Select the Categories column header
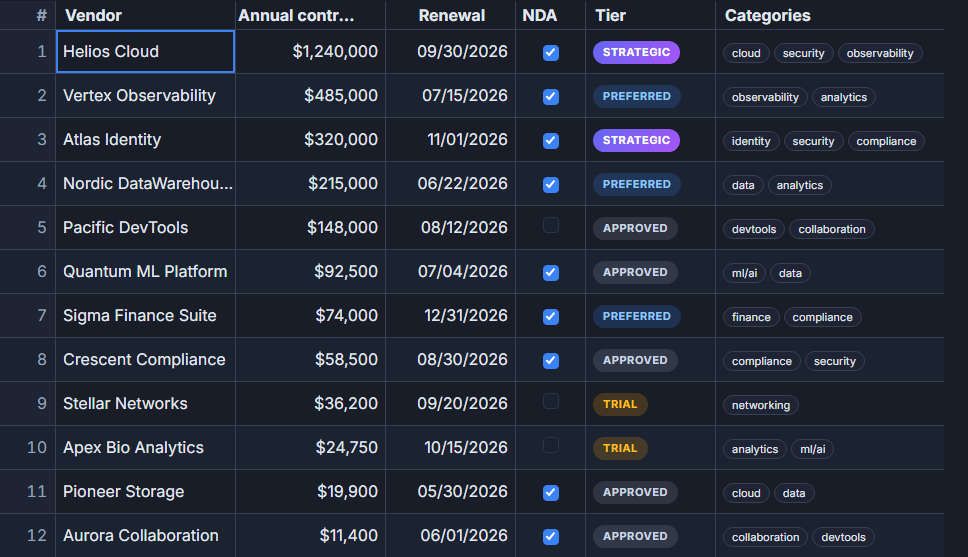This screenshot has height=557, width=968. click(767, 15)
